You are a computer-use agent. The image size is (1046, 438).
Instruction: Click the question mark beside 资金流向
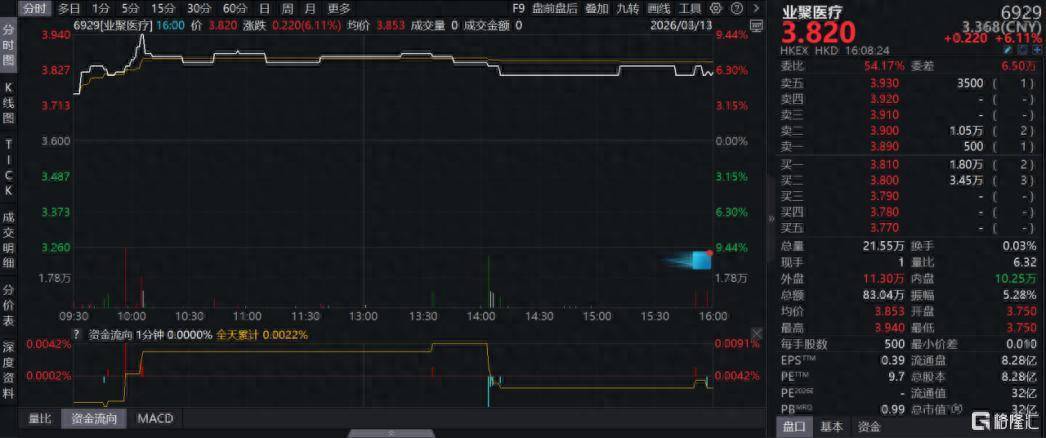click(x=76, y=335)
